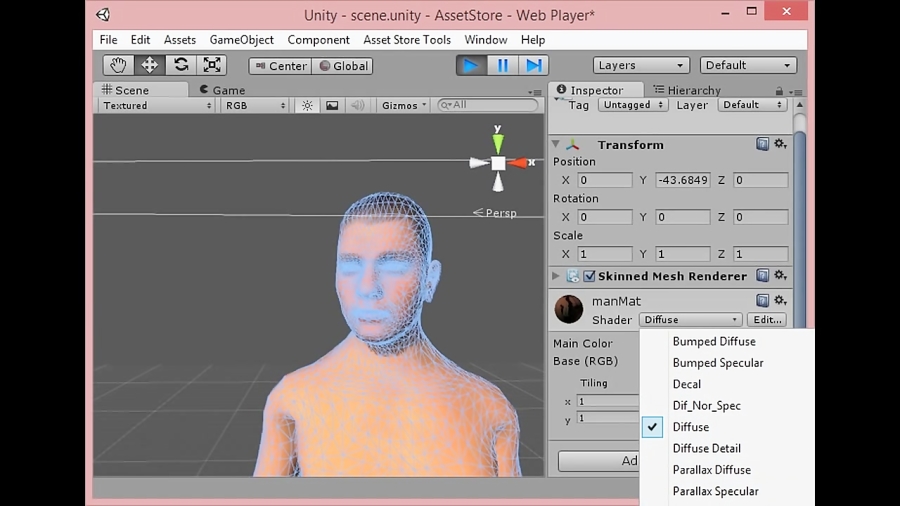The height and width of the screenshot is (506, 900).
Task: Click the Position Y input field
Action: tap(683, 180)
